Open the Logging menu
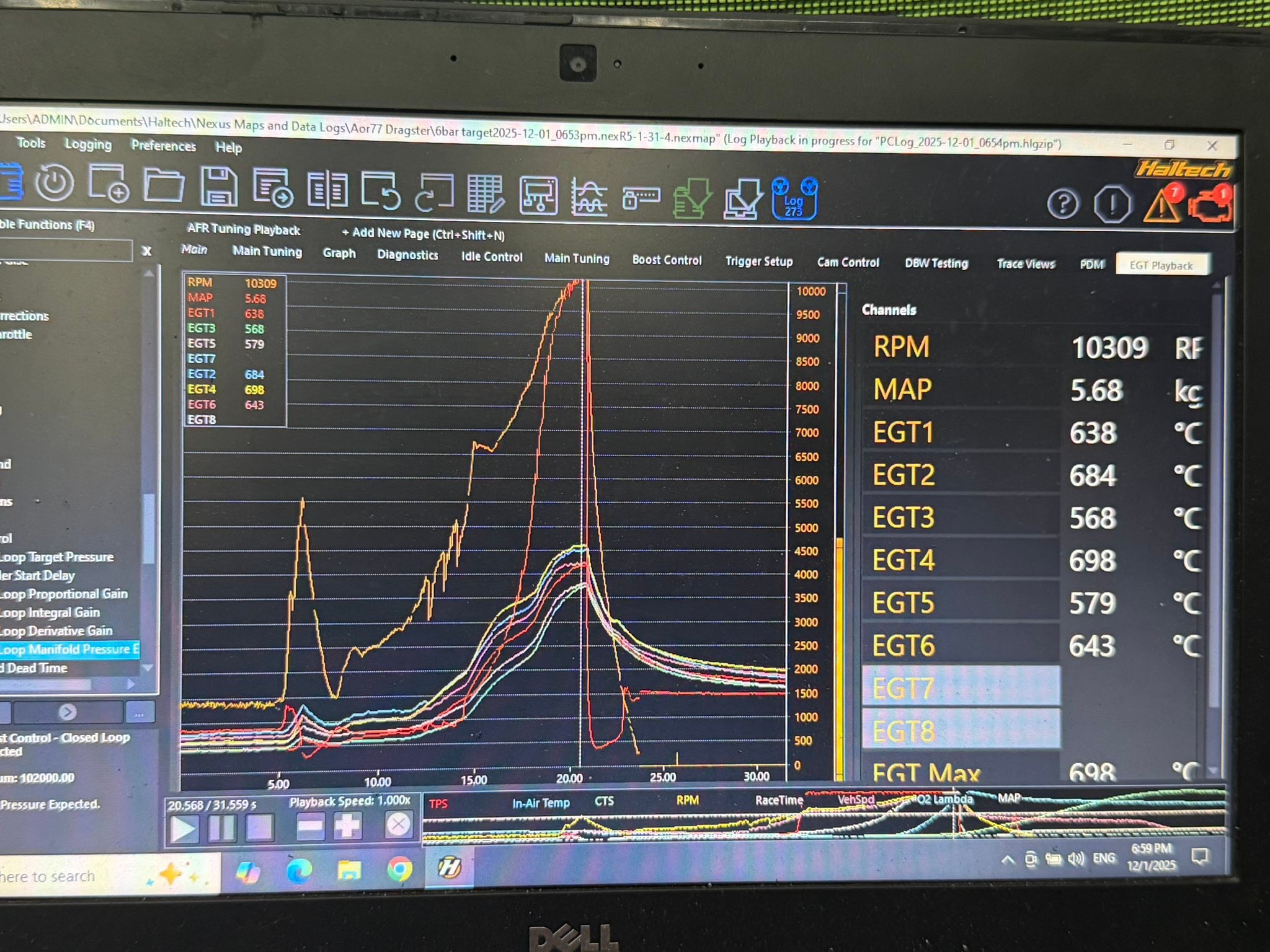This screenshot has width=1270, height=952. pos(88,144)
